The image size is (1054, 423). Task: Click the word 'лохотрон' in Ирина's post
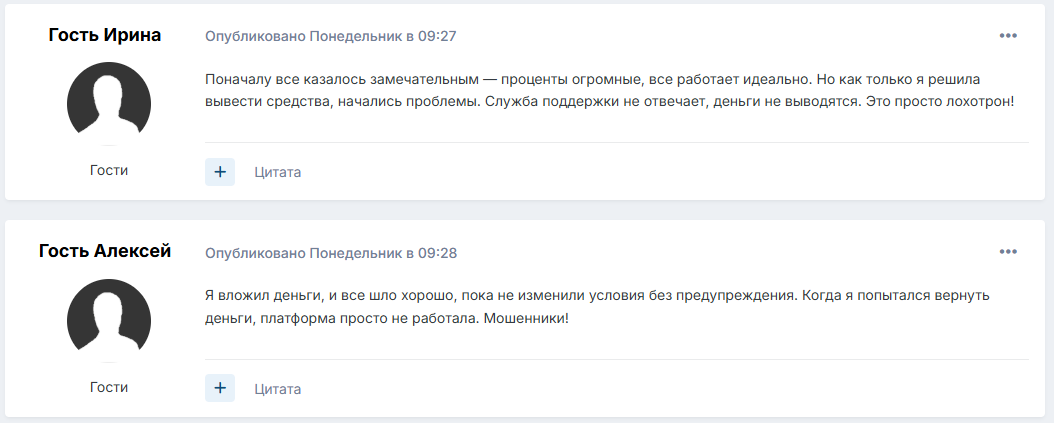(x=975, y=102)
